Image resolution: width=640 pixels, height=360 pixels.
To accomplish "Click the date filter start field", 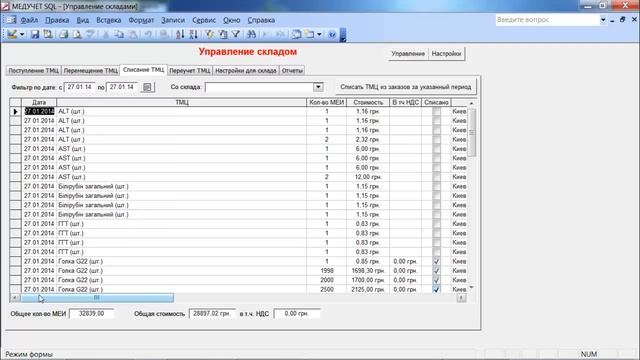I will pos(80,87).
